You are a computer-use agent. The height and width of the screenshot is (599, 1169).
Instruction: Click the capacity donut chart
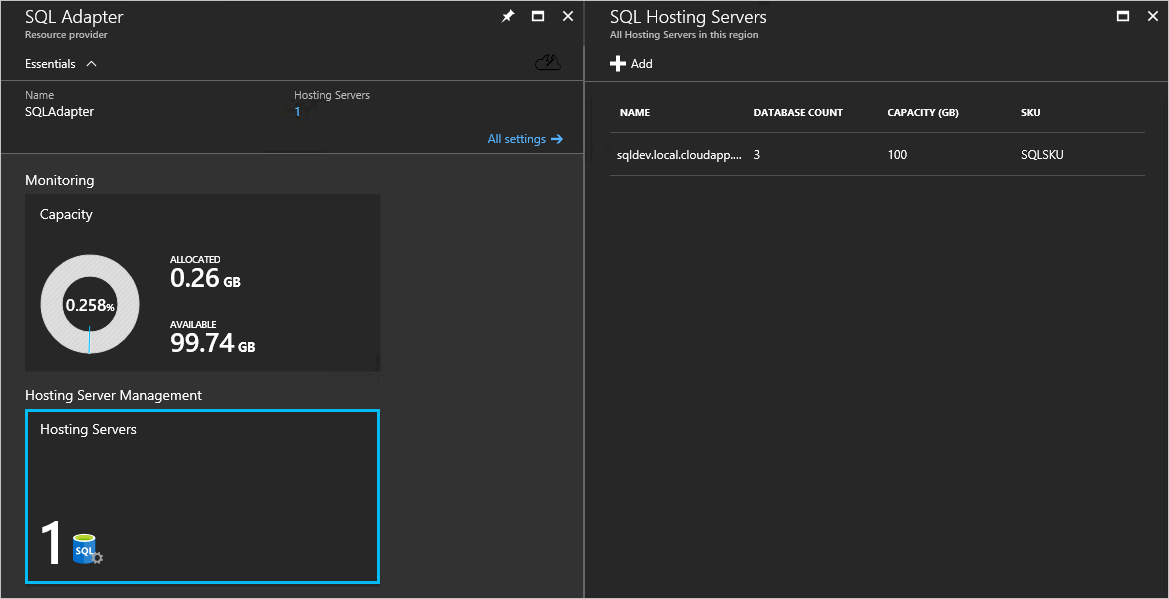pyautogui.click(x=90, y=304)
